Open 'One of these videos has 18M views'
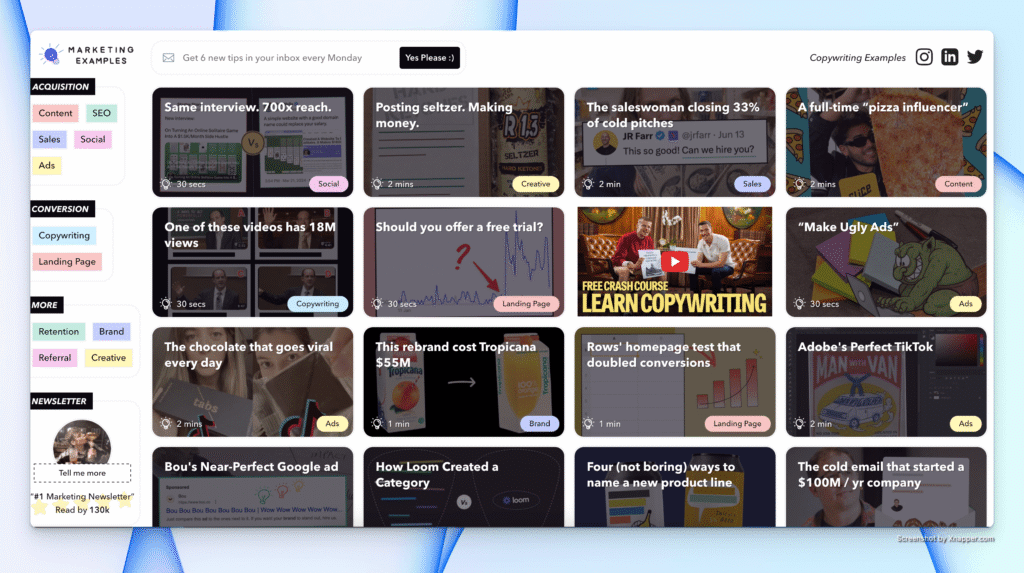Image resolution: width=1024 pixels, height=573 pixels. (x=253, y=262)
